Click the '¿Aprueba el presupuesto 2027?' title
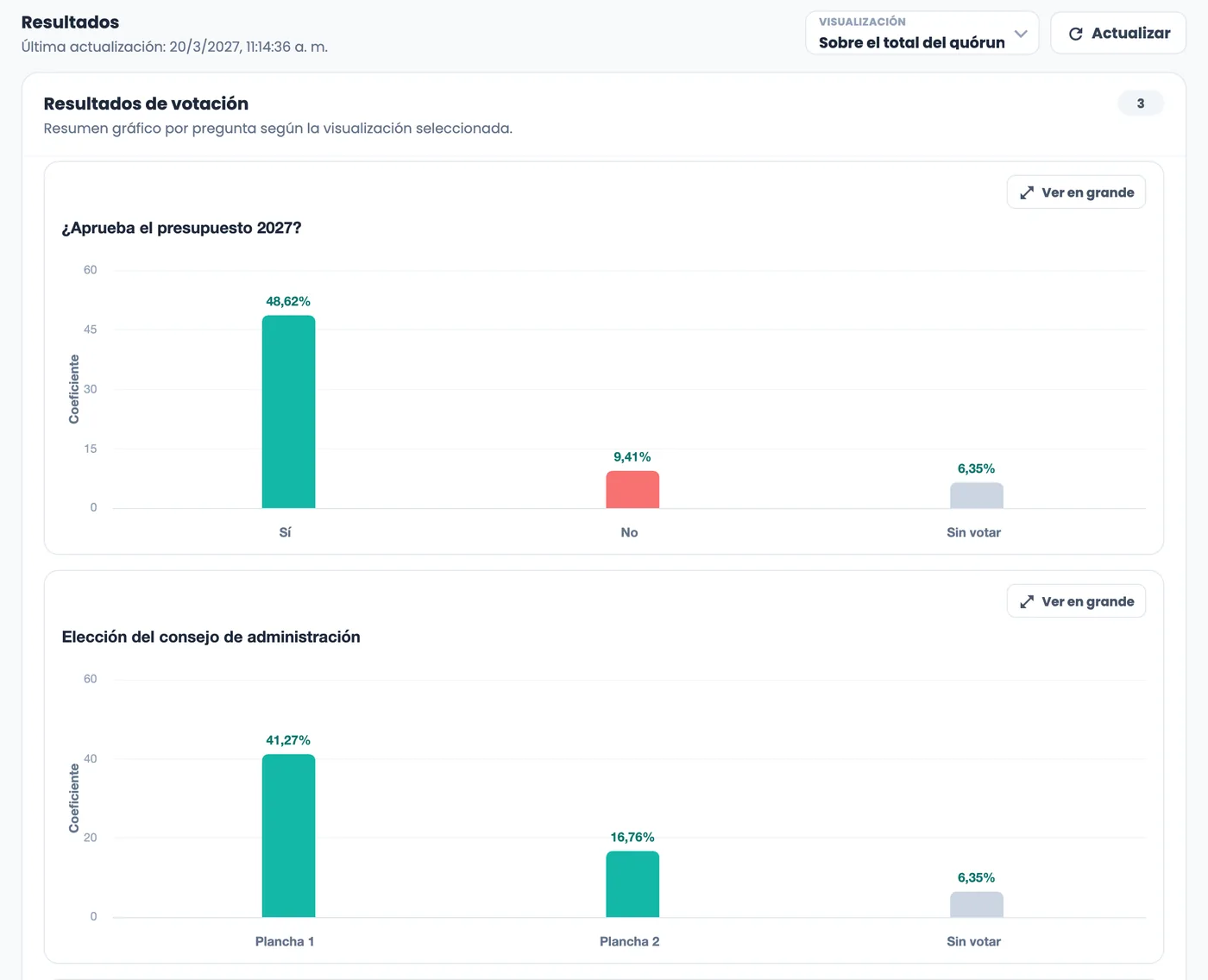Image resolution: width=1208 pixels, height=980 pixels. coord(181,228)
